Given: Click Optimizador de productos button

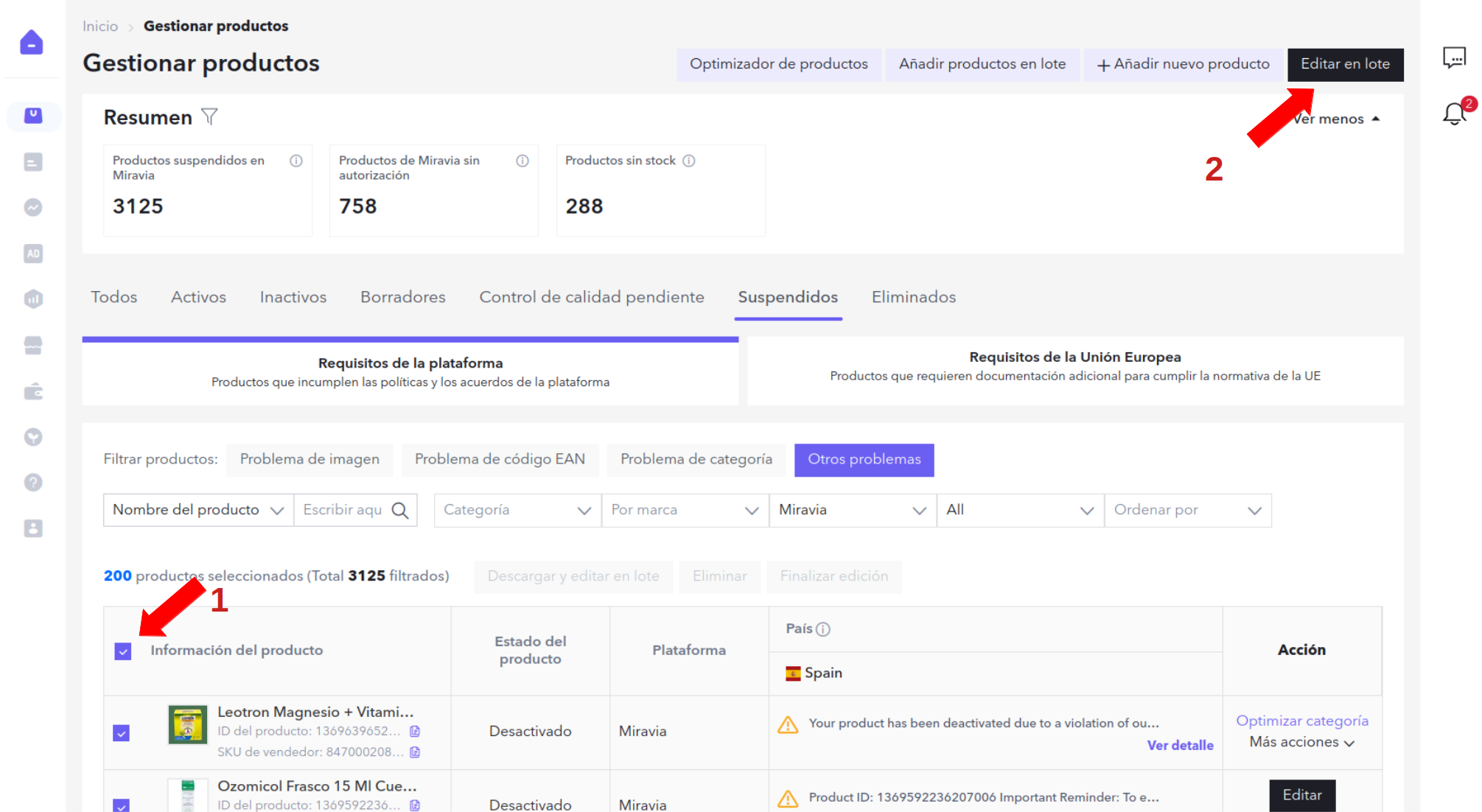Looking at the screenshot, I should coord(779,64).
